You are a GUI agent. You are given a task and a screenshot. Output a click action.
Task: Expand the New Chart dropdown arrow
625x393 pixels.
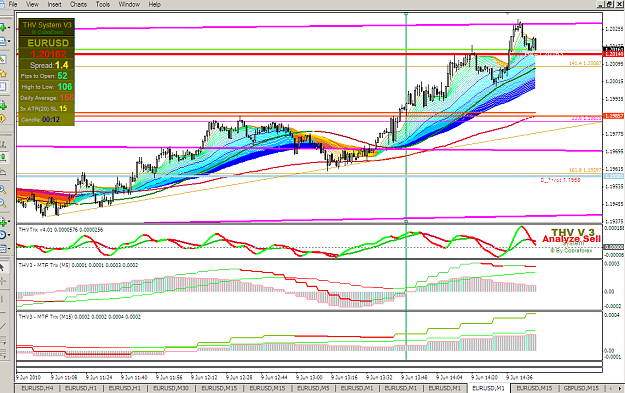9,28
